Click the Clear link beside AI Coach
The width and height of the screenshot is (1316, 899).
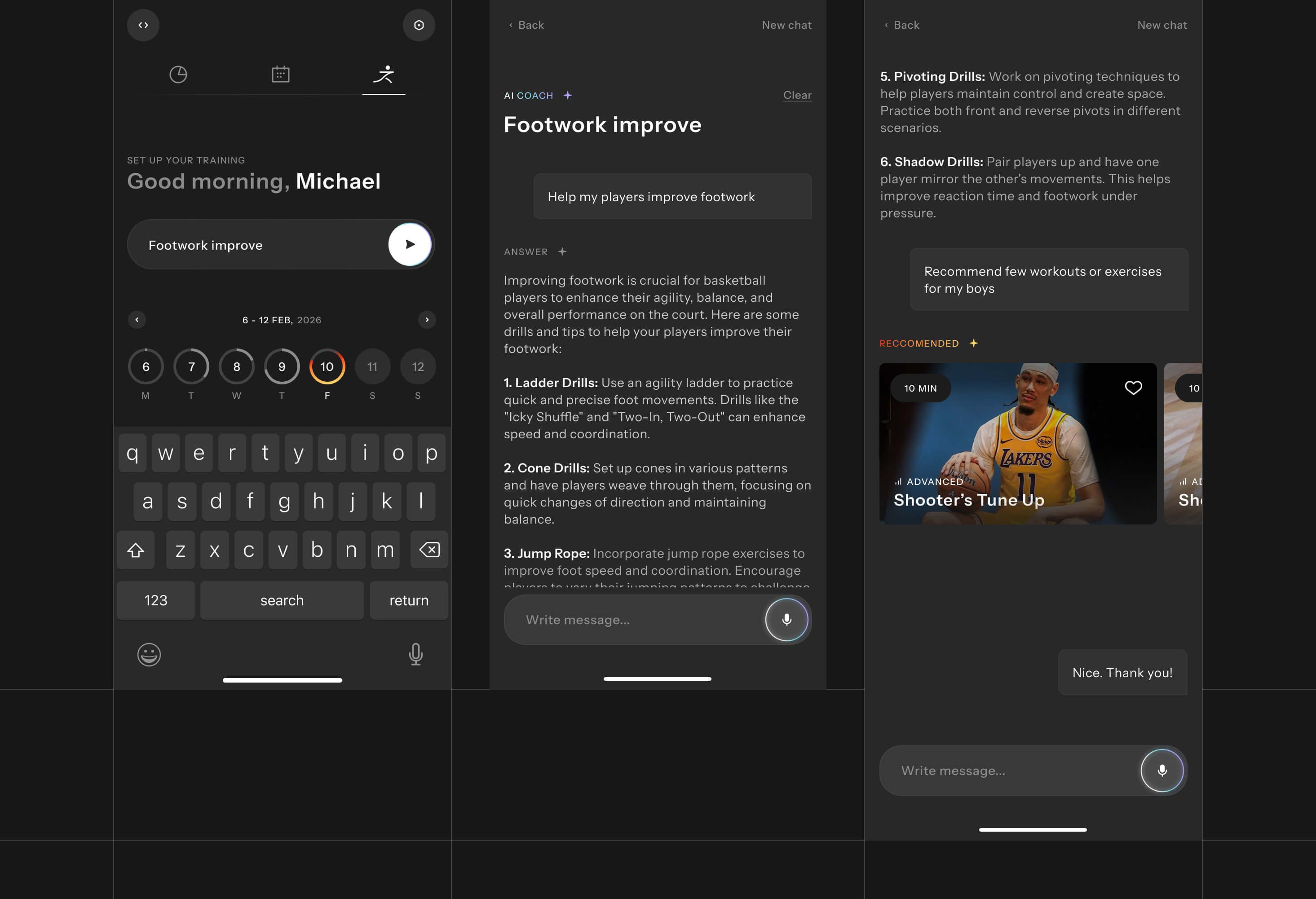797,95
